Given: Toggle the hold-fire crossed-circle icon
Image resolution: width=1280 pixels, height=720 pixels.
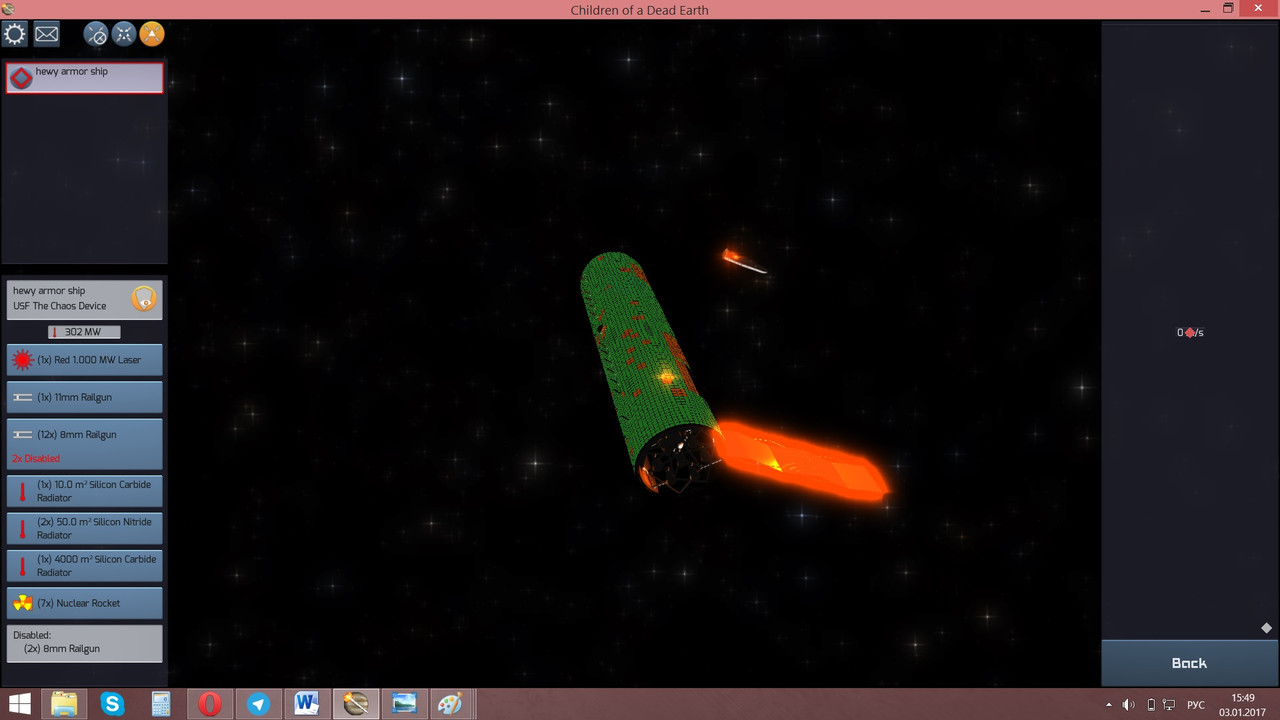Looking at the screenshot, I should (96, 35).
